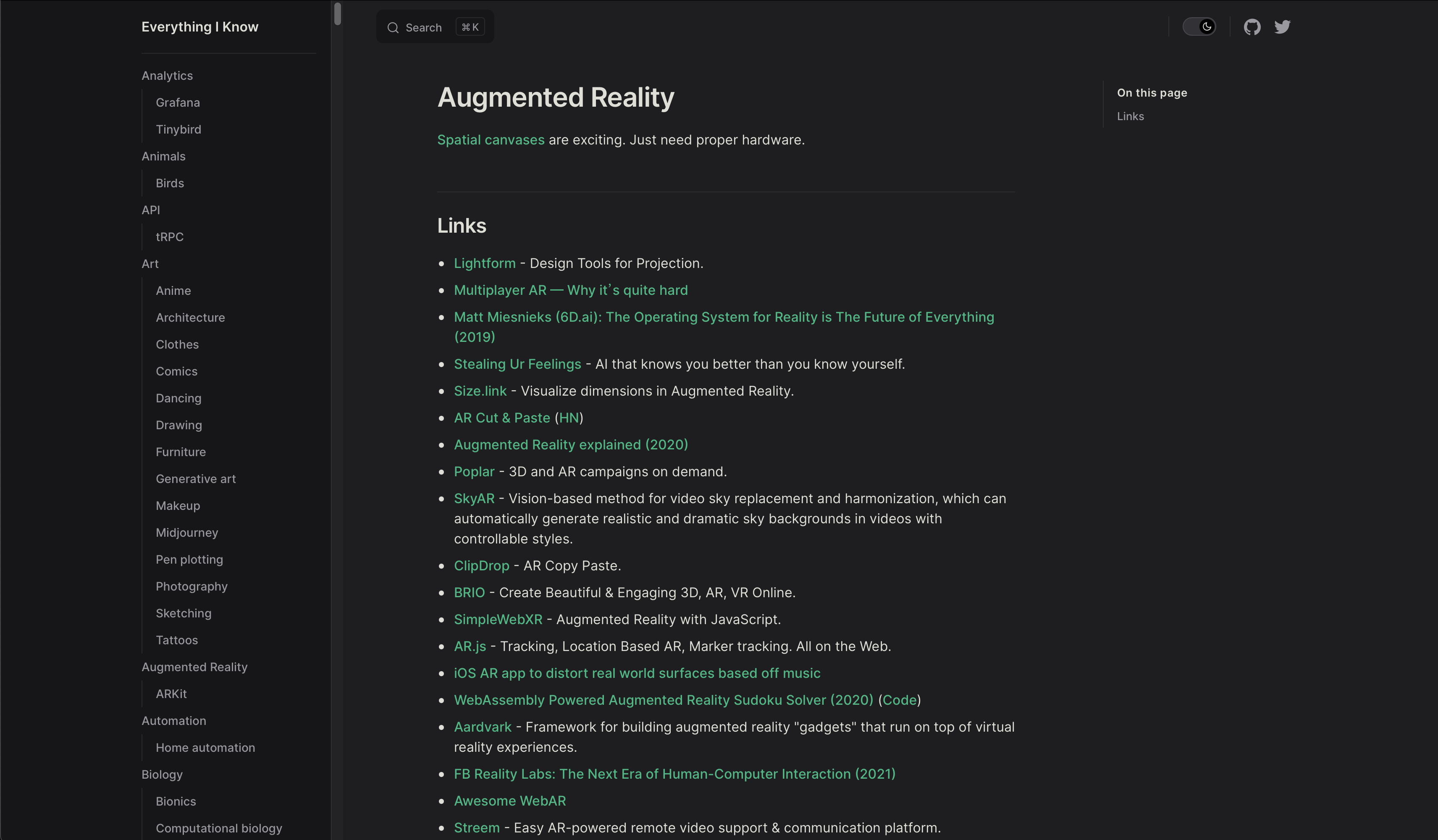Collapse the Analytics sidebar section

click(167, 75)
